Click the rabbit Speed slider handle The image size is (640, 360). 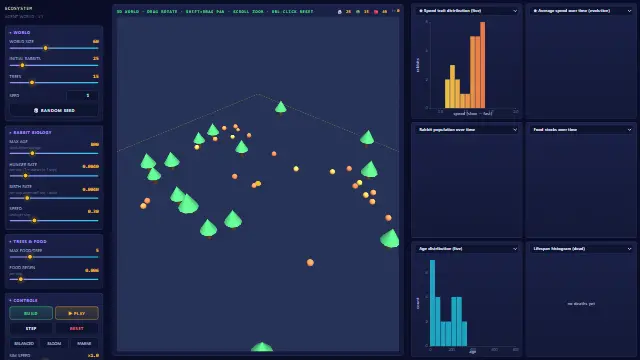point(34,220)
